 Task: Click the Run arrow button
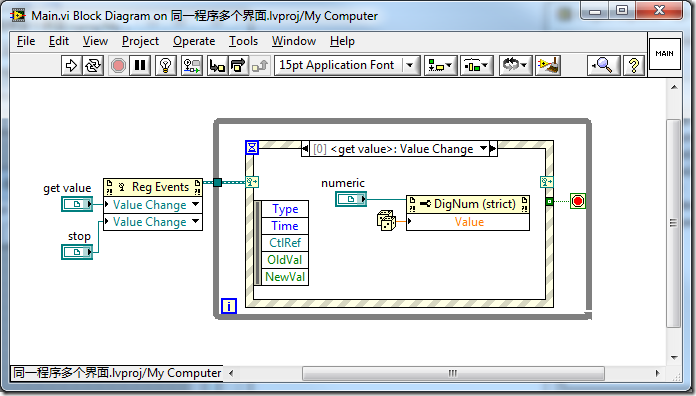pyautogui.click(x=71, y=66)
